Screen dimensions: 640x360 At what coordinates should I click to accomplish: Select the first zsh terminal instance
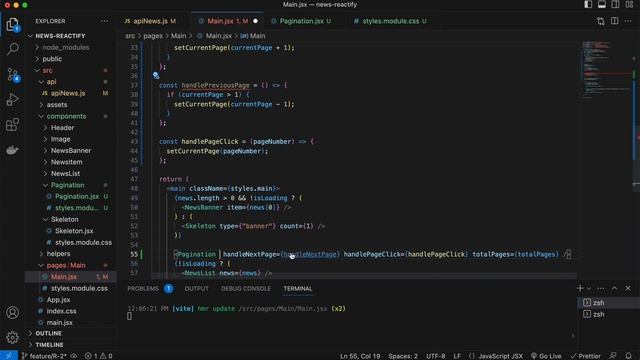coord(608,302)
